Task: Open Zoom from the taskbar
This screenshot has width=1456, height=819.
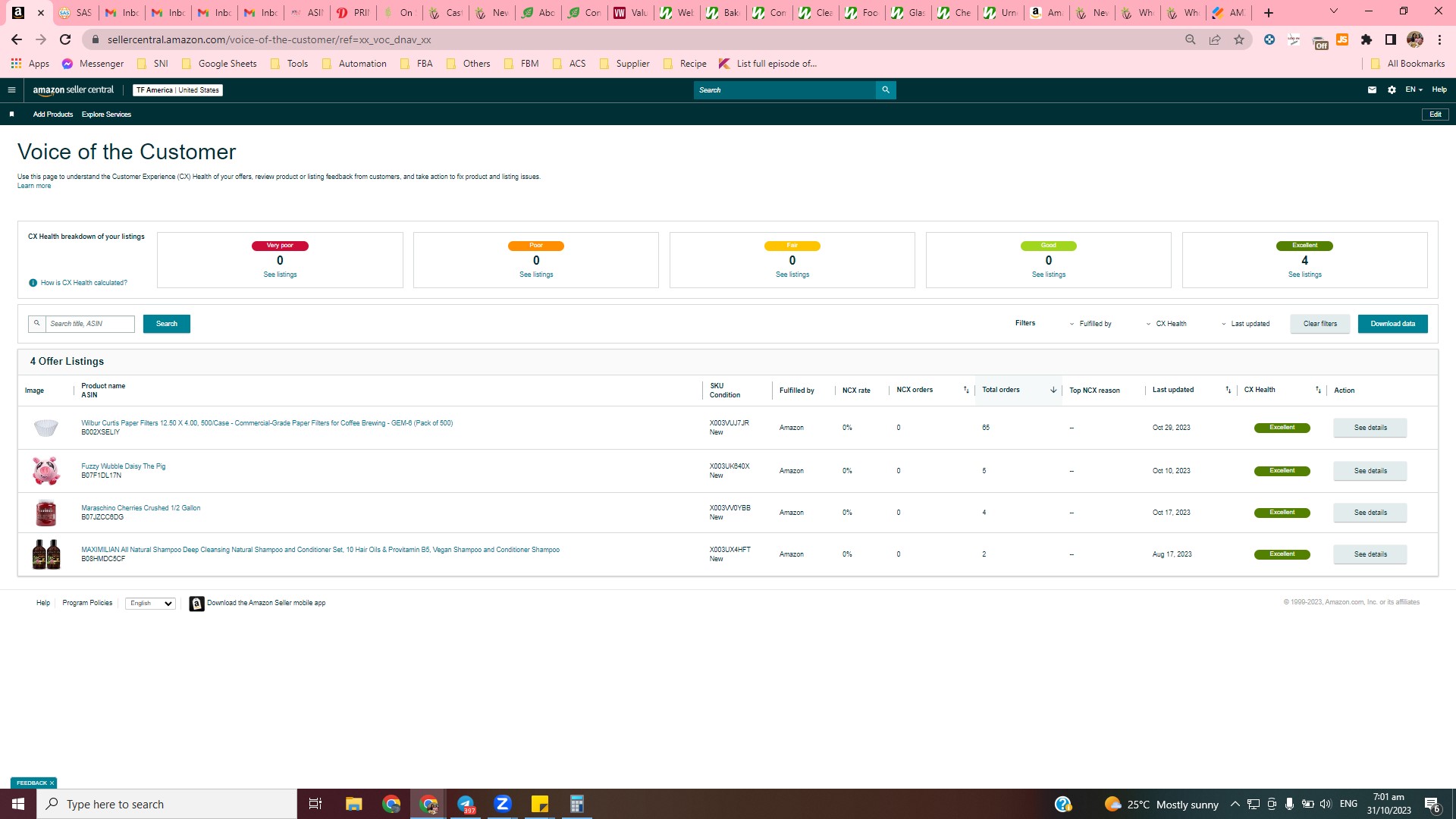Action: point(503,804)
